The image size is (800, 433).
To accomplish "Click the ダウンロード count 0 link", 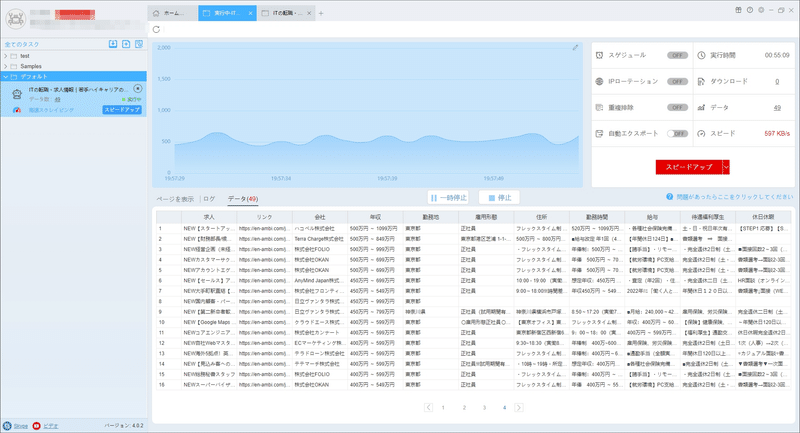I will (x=777, y=82).
